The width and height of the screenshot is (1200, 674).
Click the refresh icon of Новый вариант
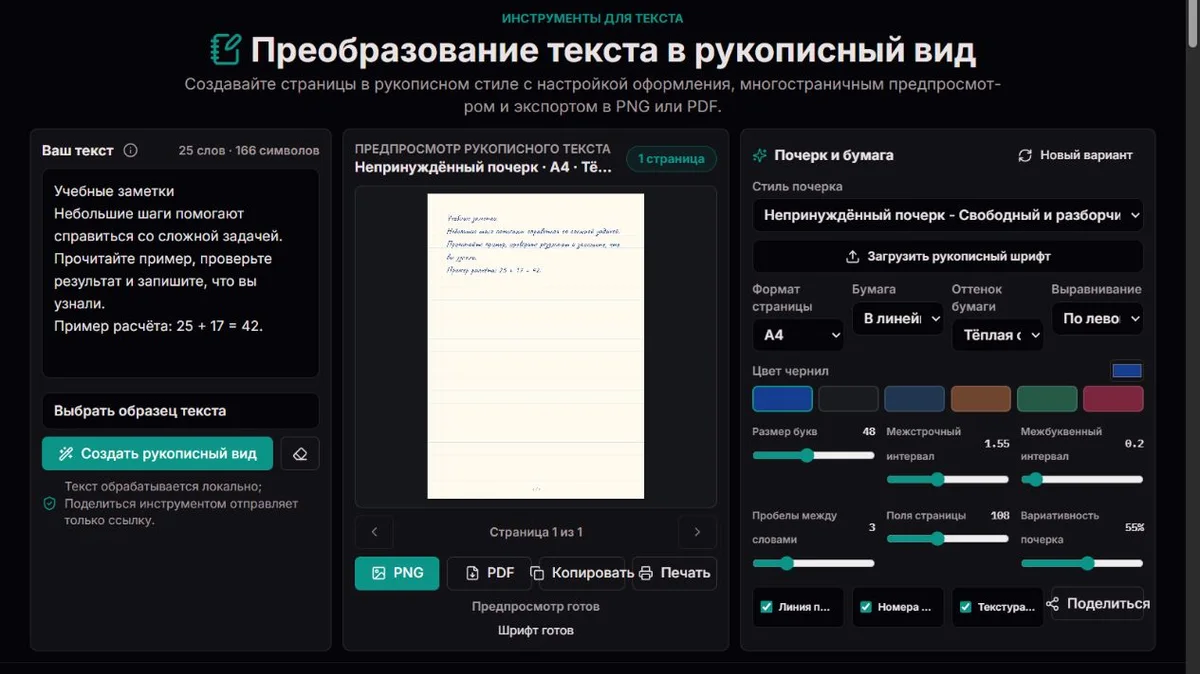pyautogui.click(x=1025, y=155)
